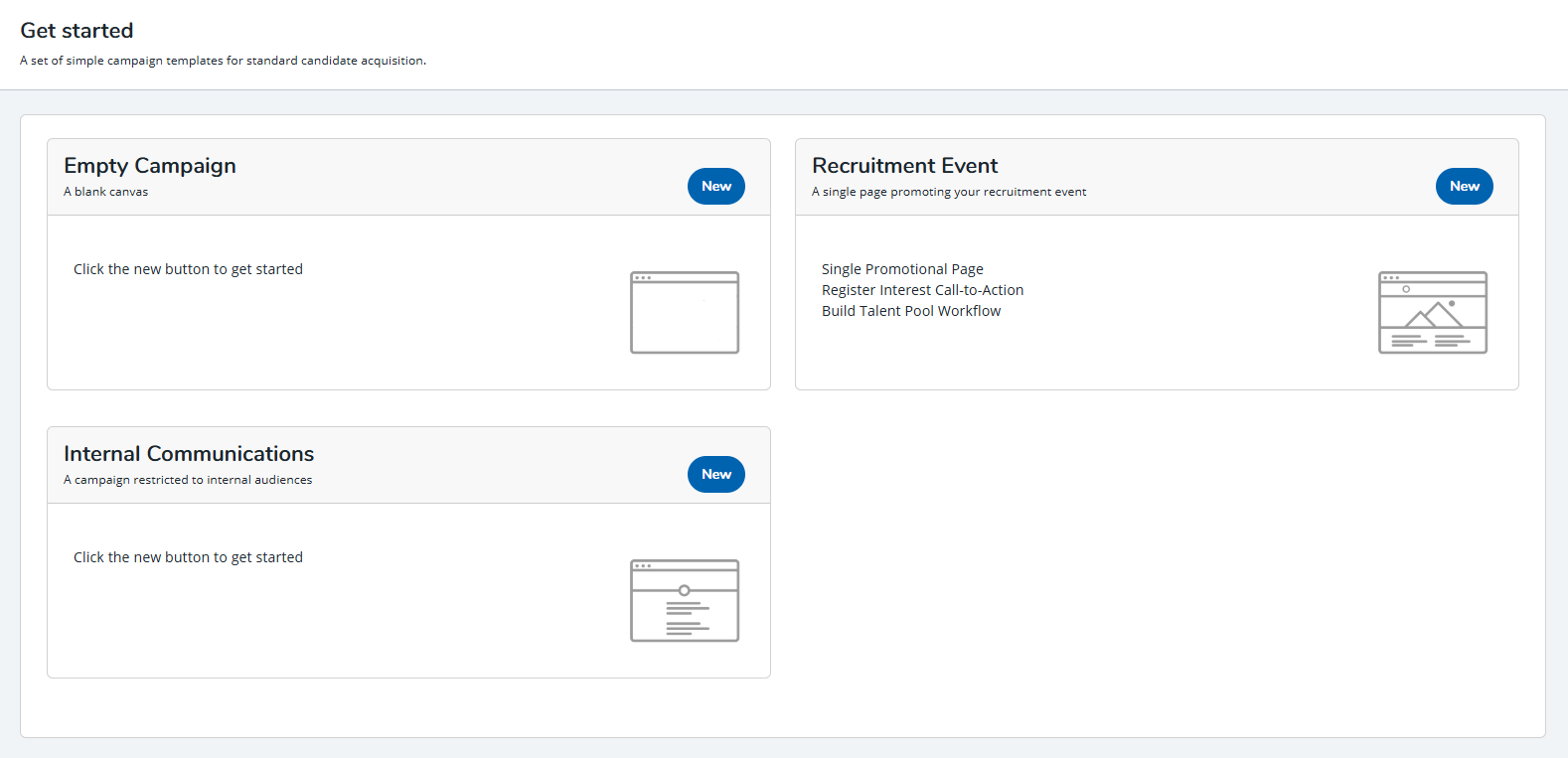The width and height of the screenshot is (1568, 758).
Task: Click 'Register Interest Call-to-Action' line
Action: click(922, 290)
